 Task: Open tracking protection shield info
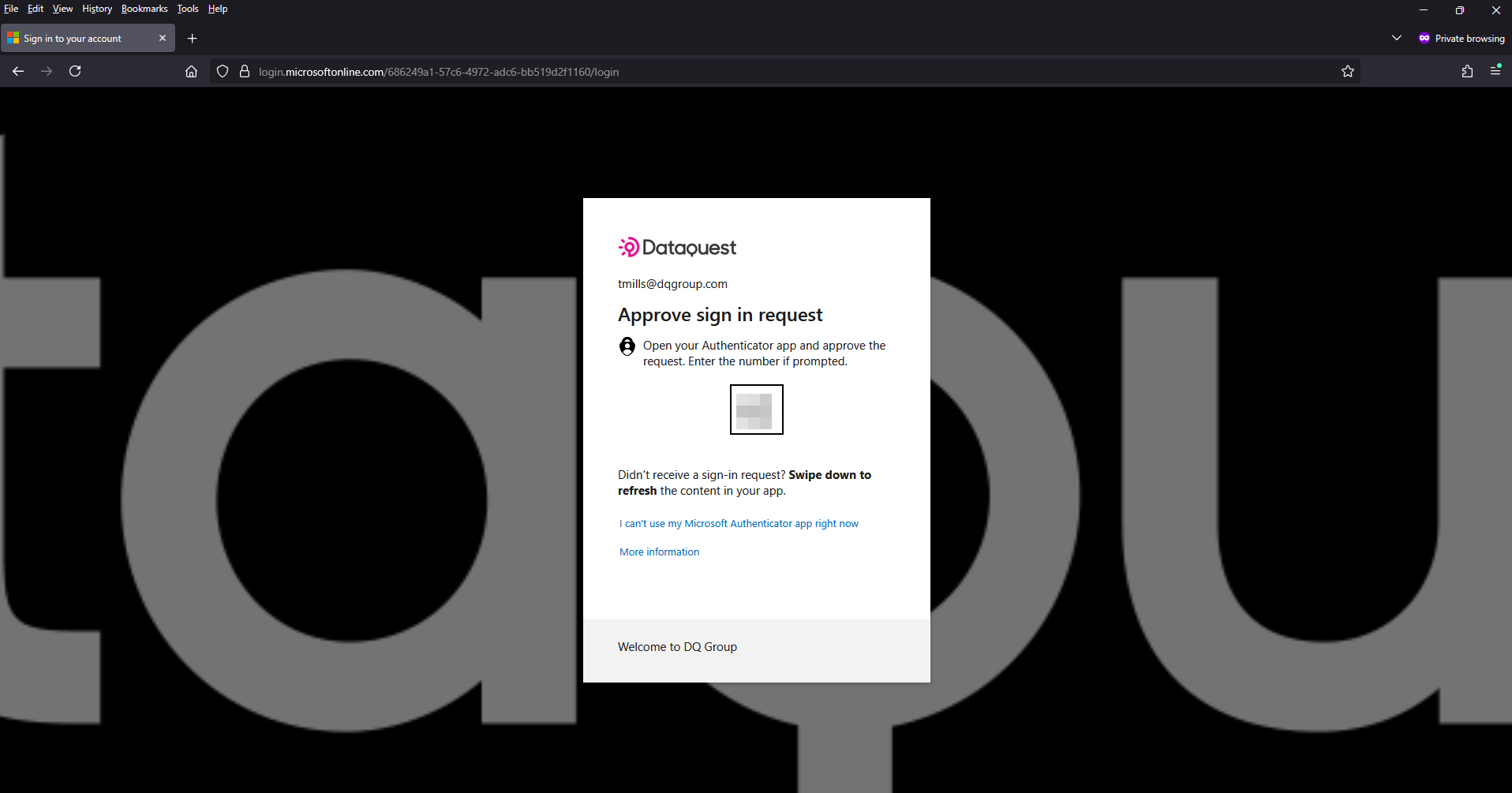click(223, 71)
